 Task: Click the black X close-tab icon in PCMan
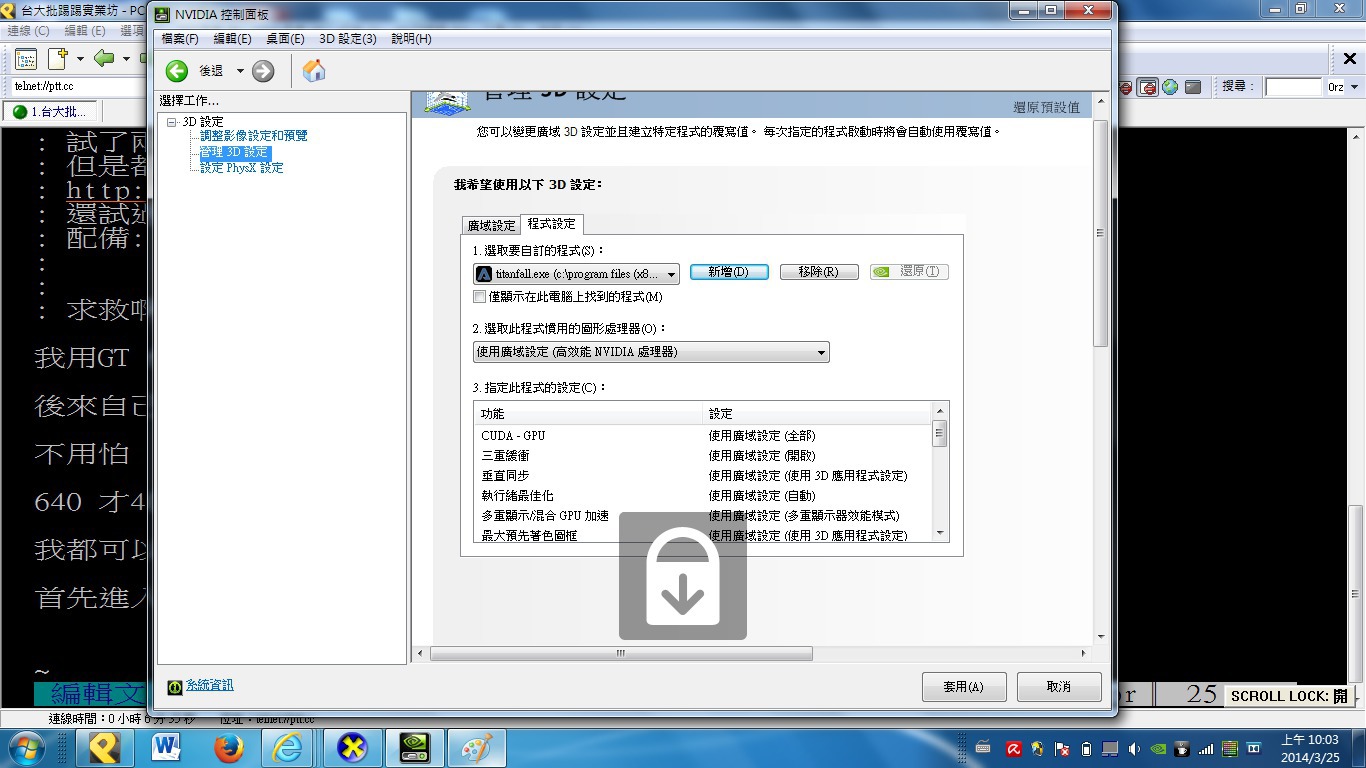click(x=1349, y=59)
